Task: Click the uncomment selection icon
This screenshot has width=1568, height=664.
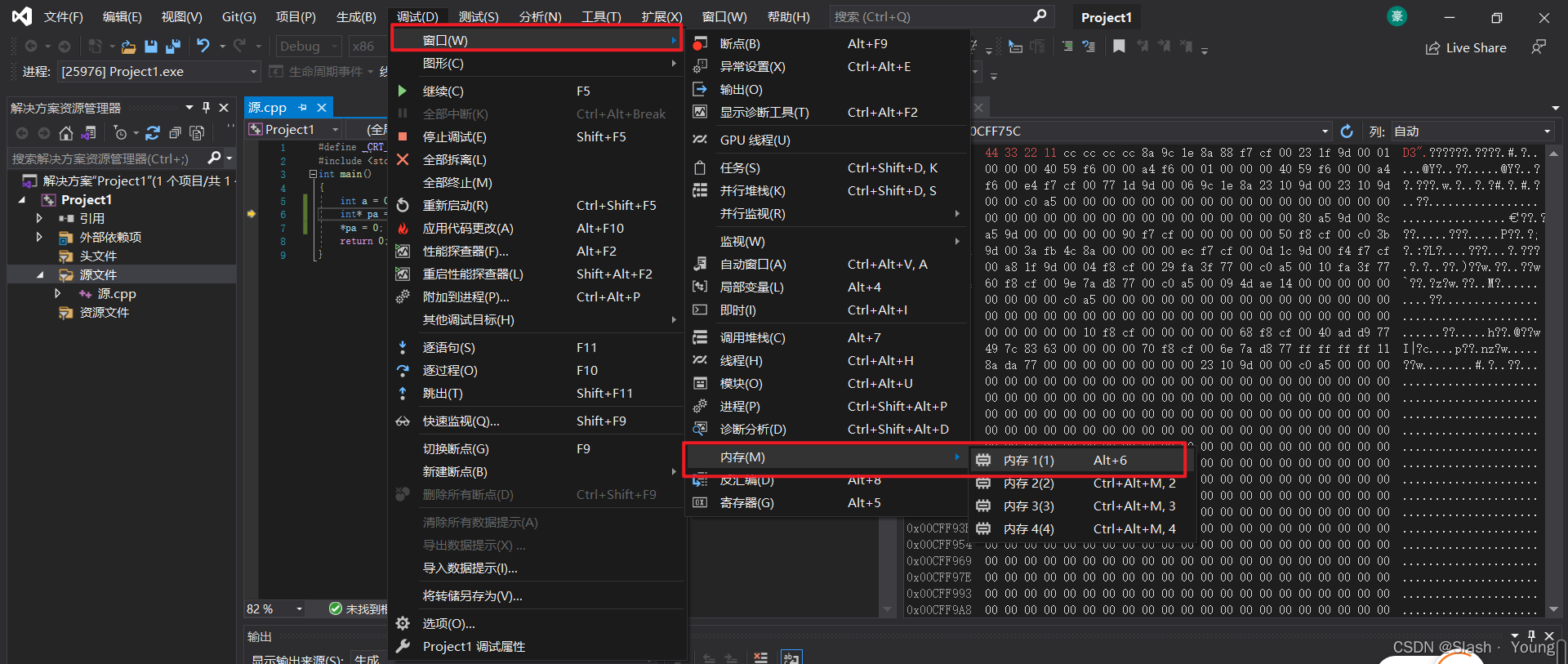Action: click(1089, 47)
